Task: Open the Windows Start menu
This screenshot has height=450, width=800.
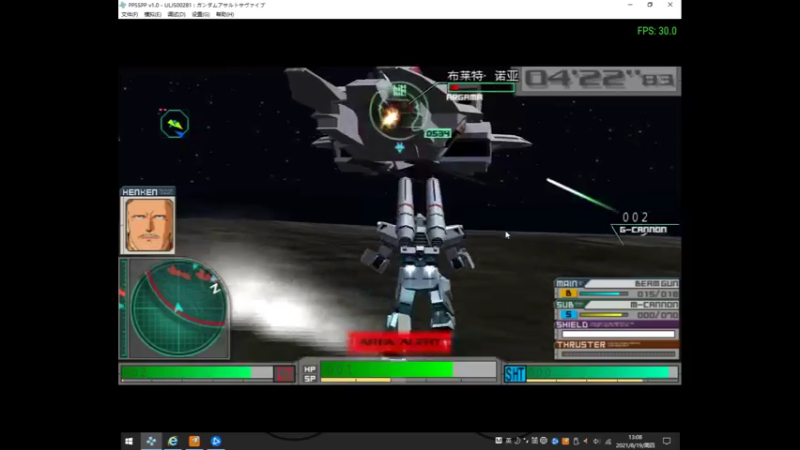Action: (x=129, y=441)
